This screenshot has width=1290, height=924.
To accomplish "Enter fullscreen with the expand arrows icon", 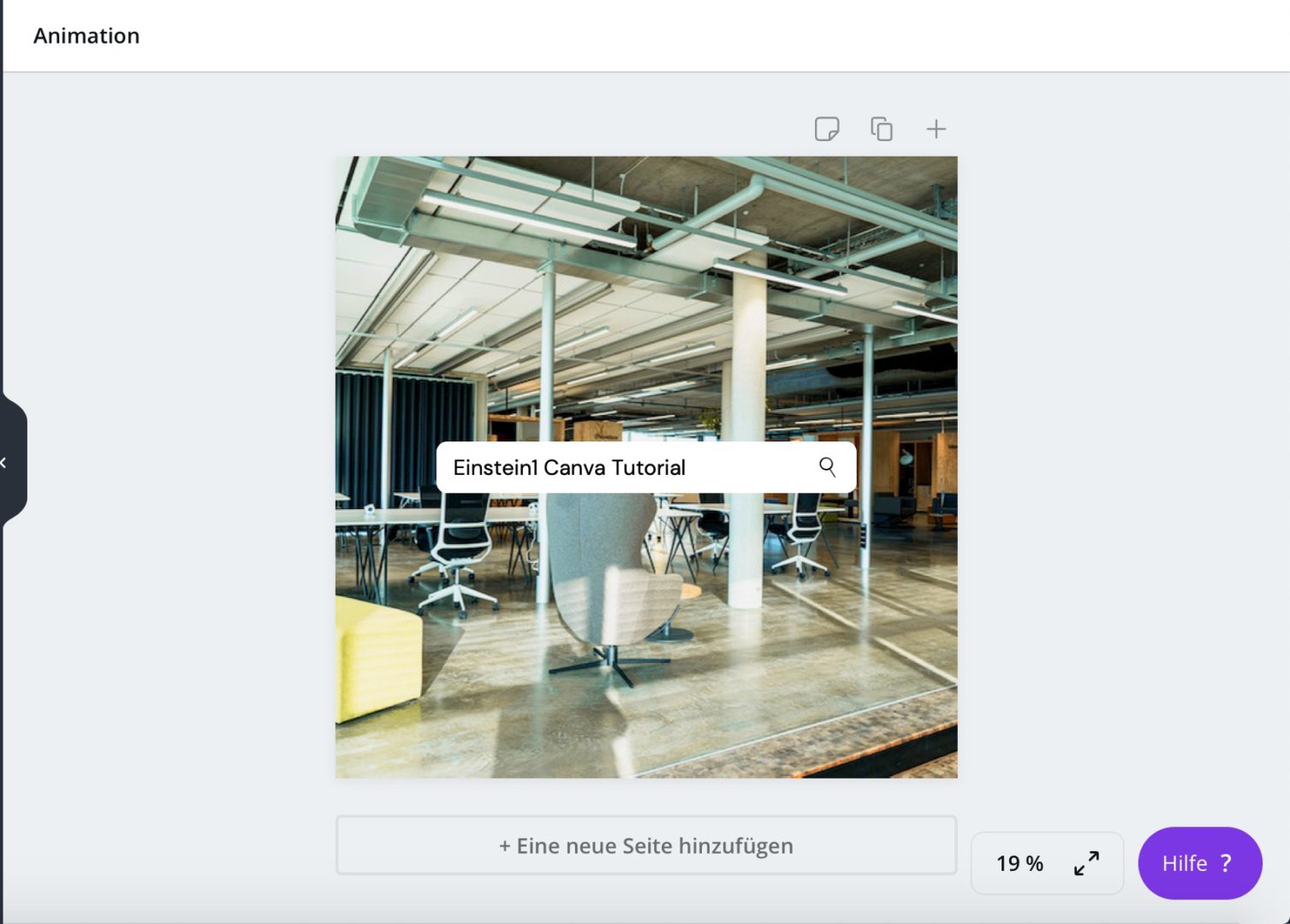I will click(1086, 863).
